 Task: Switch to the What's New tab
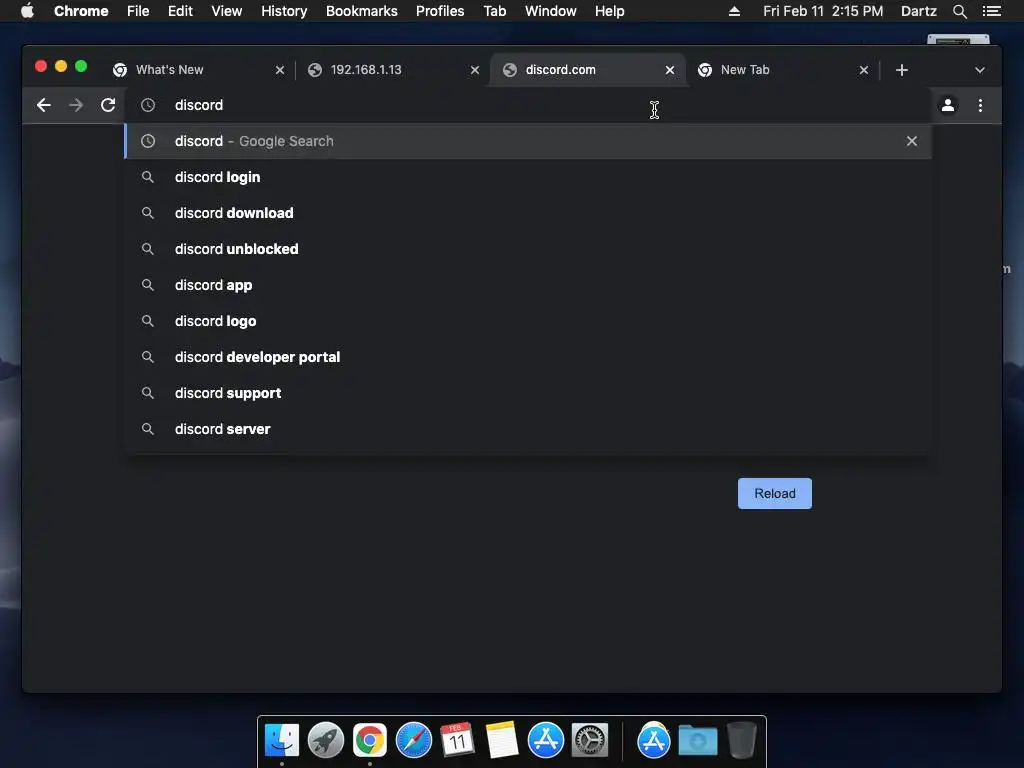point(196,70)
